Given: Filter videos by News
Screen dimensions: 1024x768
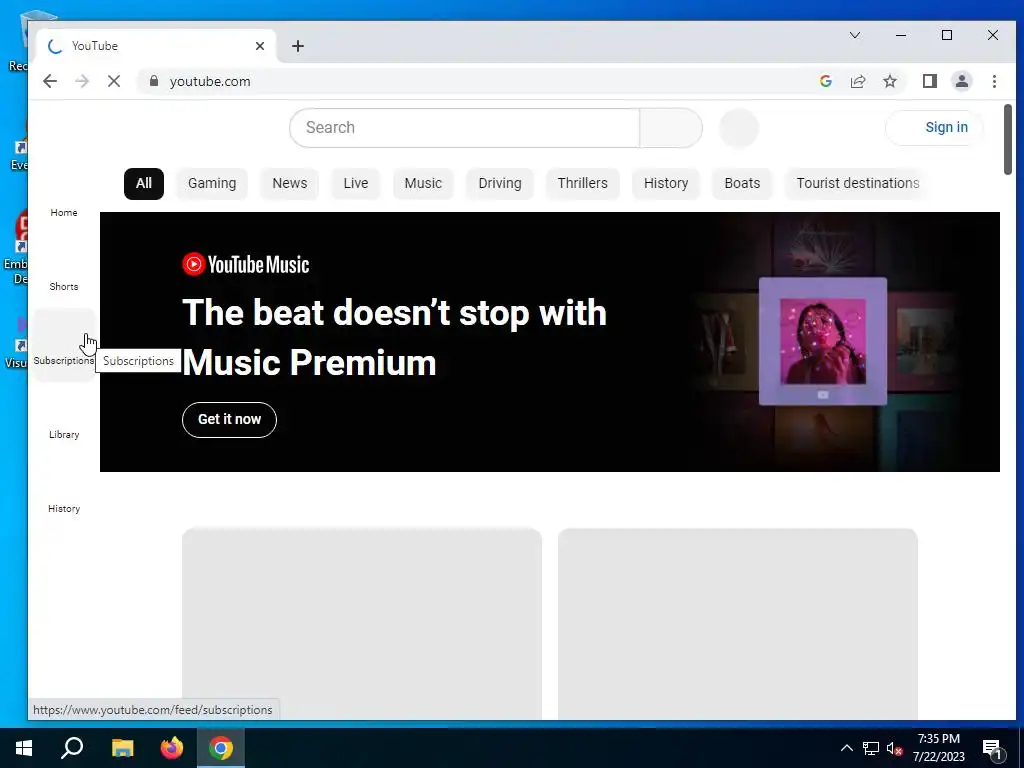Looking at the screenshot, I should click(289, 184).
